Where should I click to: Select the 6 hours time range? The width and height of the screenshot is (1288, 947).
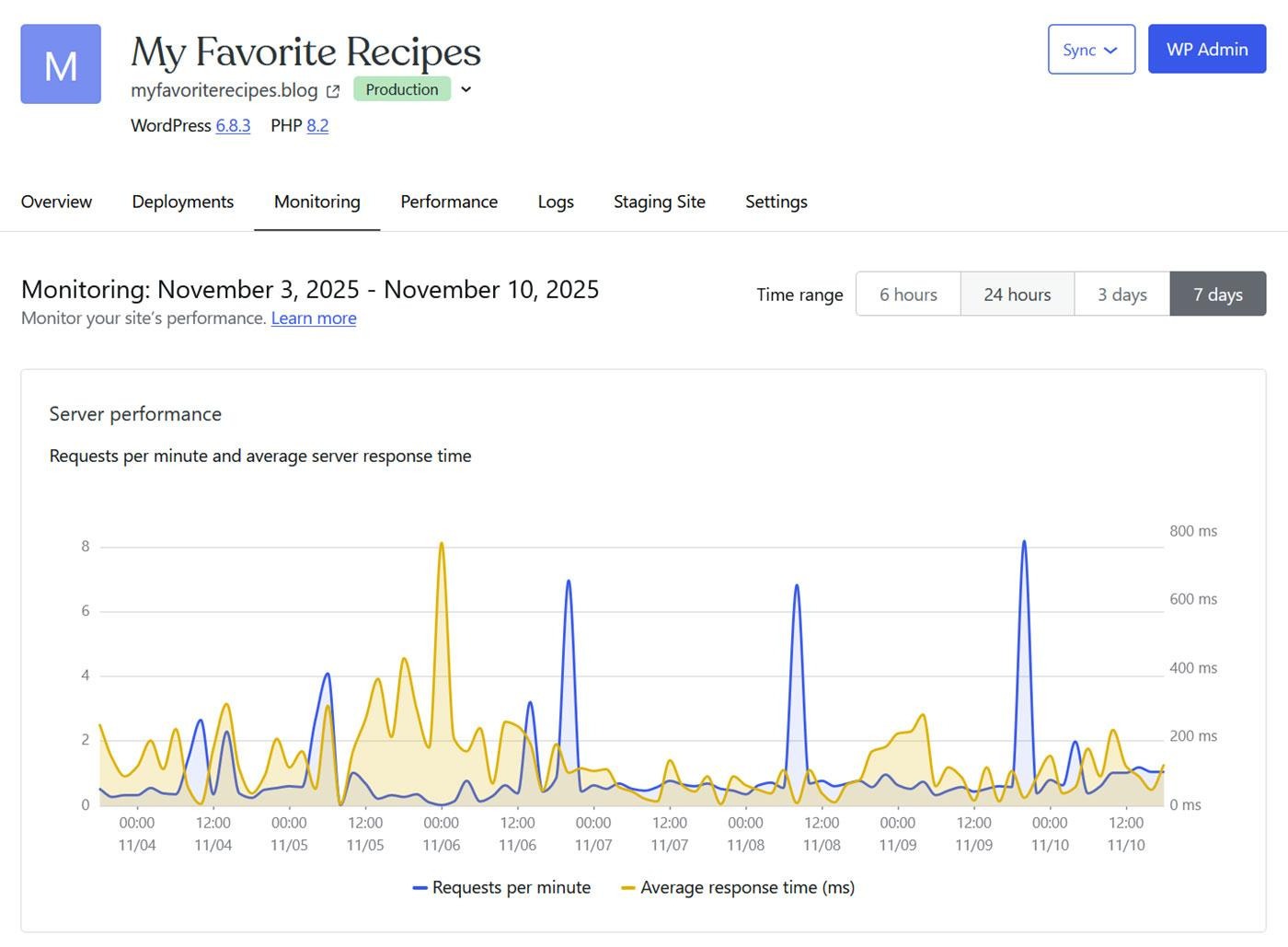[x=908, y=294]
